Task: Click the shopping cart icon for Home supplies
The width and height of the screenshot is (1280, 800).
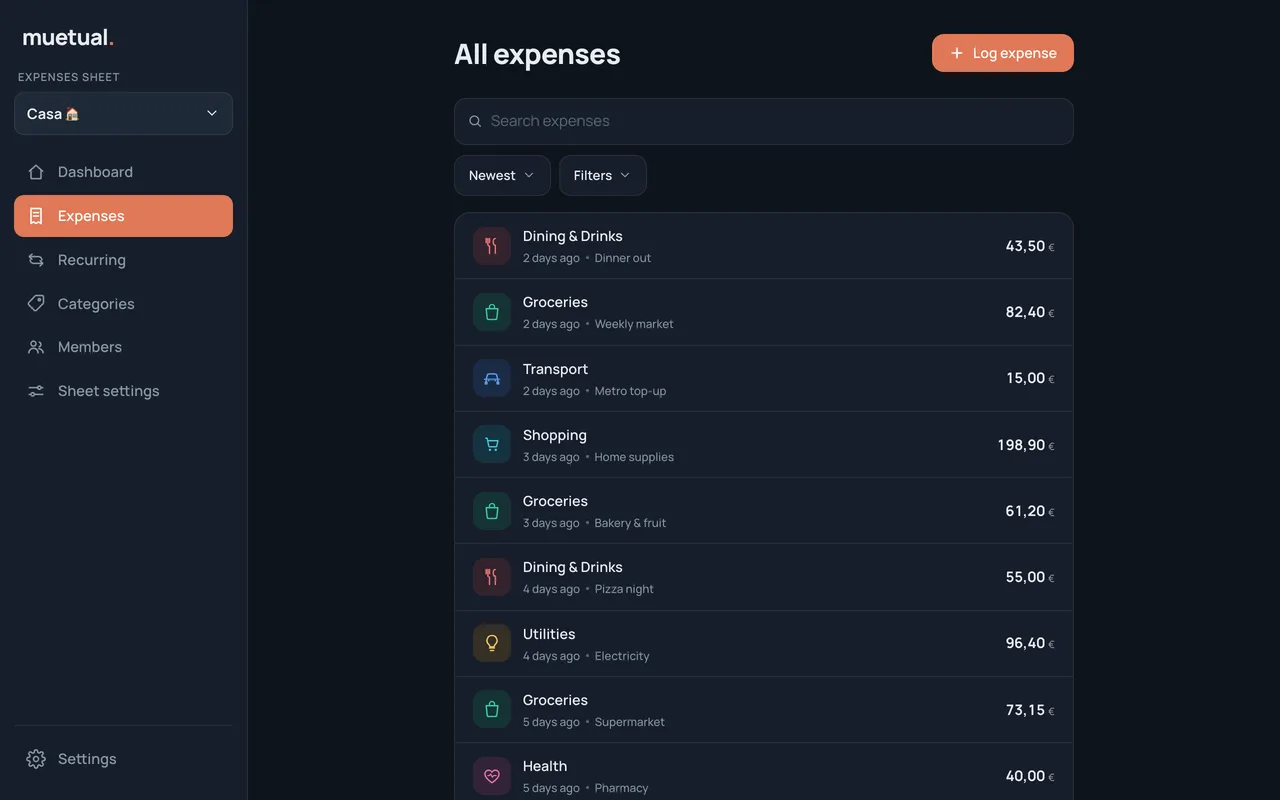Action: point(491,444)
